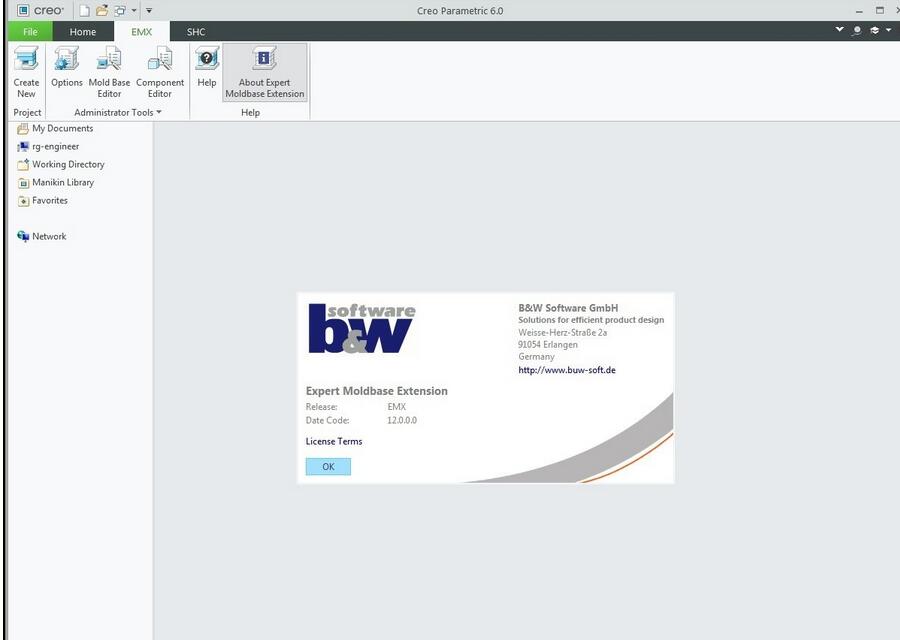Image resolution: width=900 pixels, height=640 pixels.
Task: Open the License Terms link
Action: pyautogui.click(x=334, y=441)
